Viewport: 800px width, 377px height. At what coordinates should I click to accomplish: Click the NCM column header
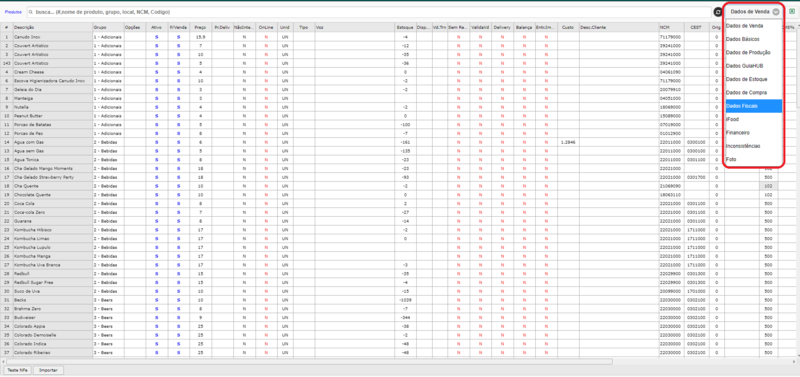671,28
